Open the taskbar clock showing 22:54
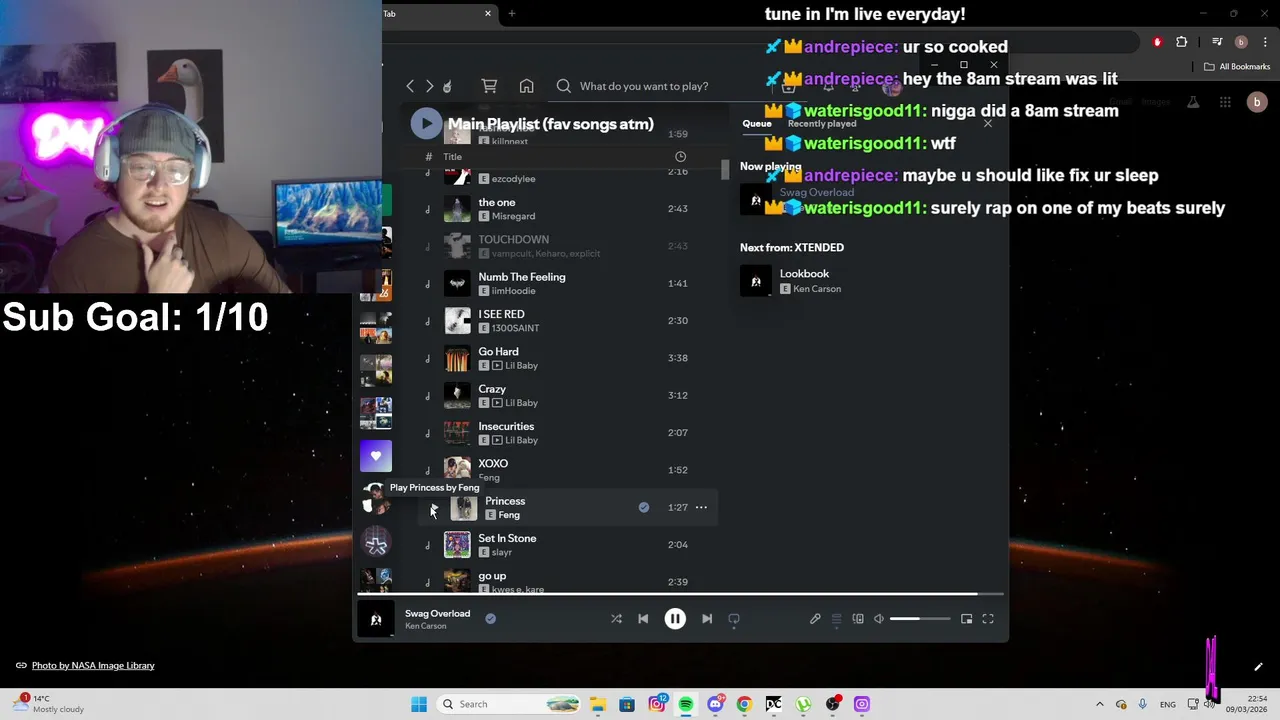This screenshot has width=1280, height=720. pos(1249,704)
